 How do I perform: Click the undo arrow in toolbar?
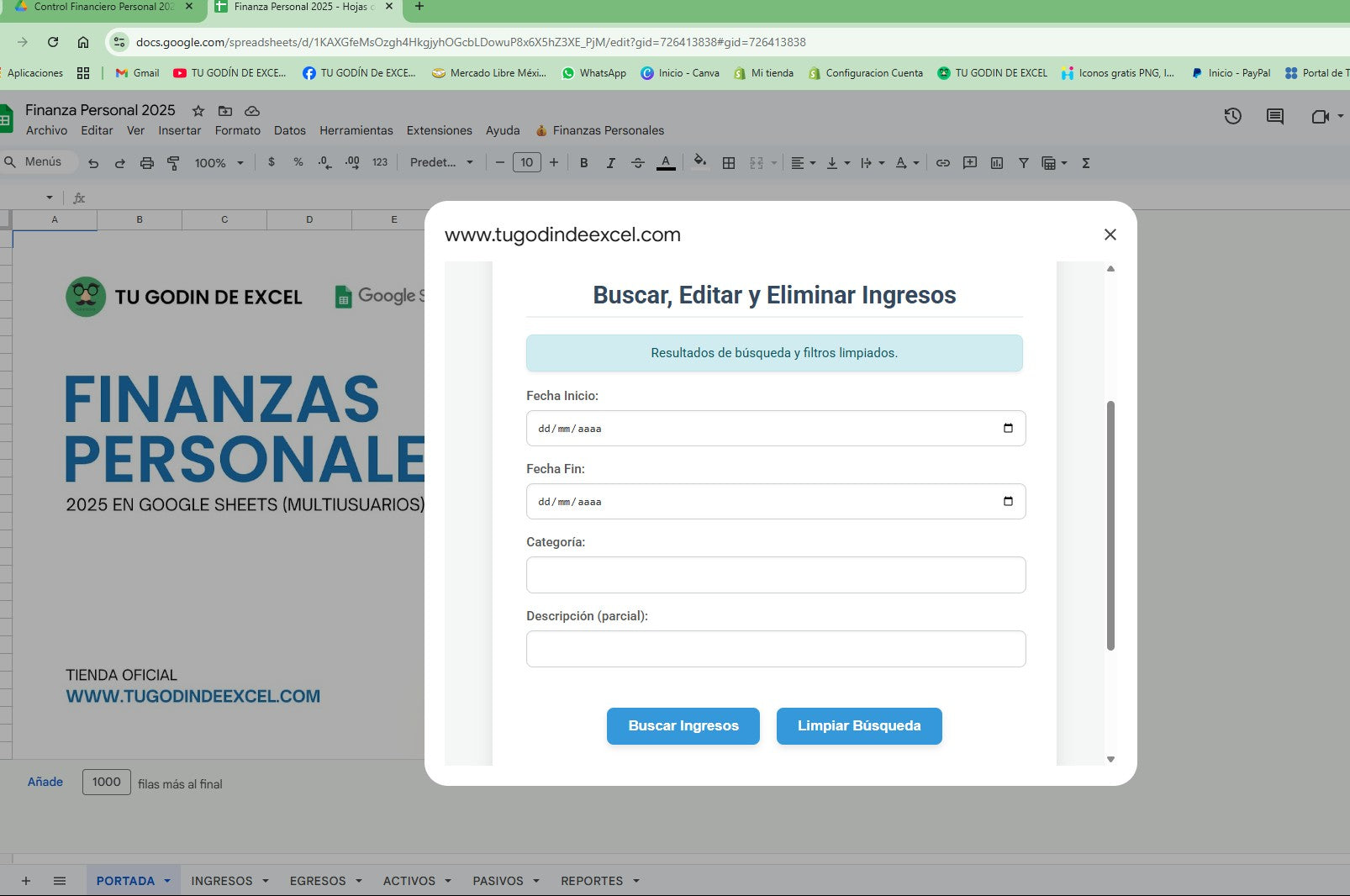point(93,163)
